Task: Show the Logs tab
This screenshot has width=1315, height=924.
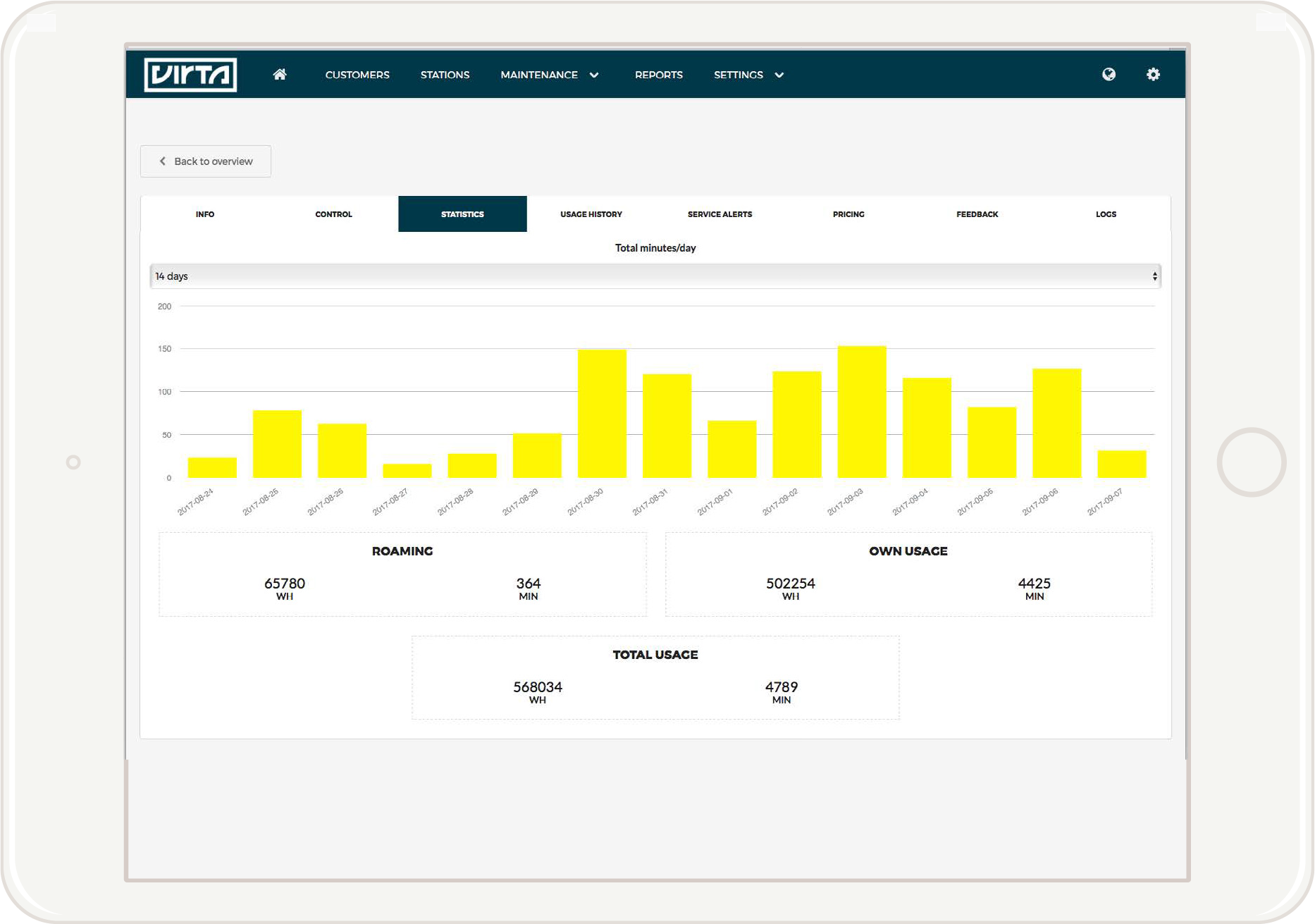Action: [x=1106, y=214]
